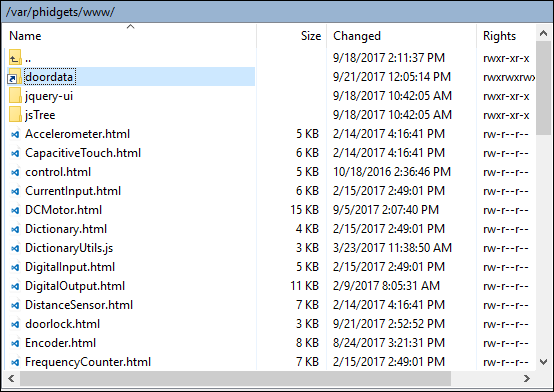The image size is (554, 392).
Task: Click the horizontal scrollbar thumb
Action: [236, 379]
